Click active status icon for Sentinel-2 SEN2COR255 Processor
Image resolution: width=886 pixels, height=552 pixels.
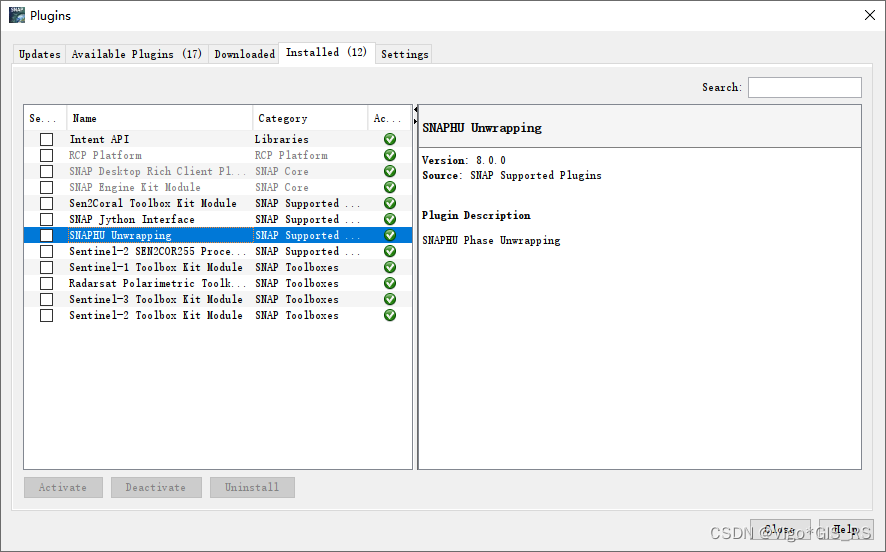[390, 251]
